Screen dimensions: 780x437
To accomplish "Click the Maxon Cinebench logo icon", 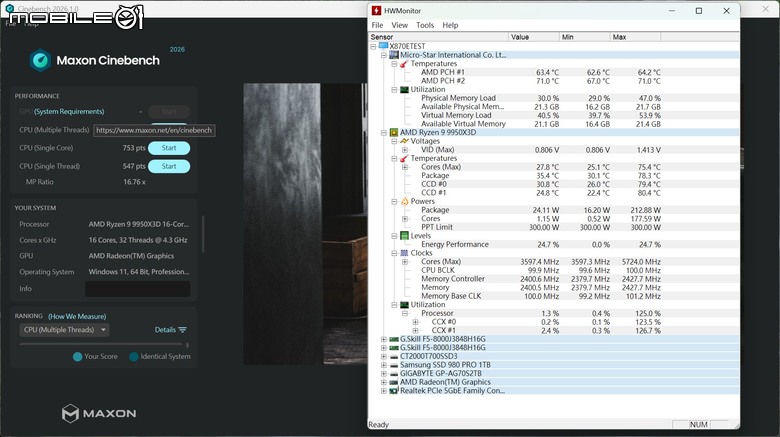I will pos(40,60).
